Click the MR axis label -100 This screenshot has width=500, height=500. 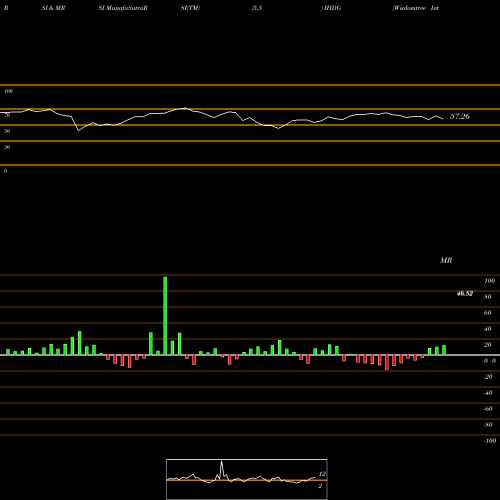click(490, 441)
